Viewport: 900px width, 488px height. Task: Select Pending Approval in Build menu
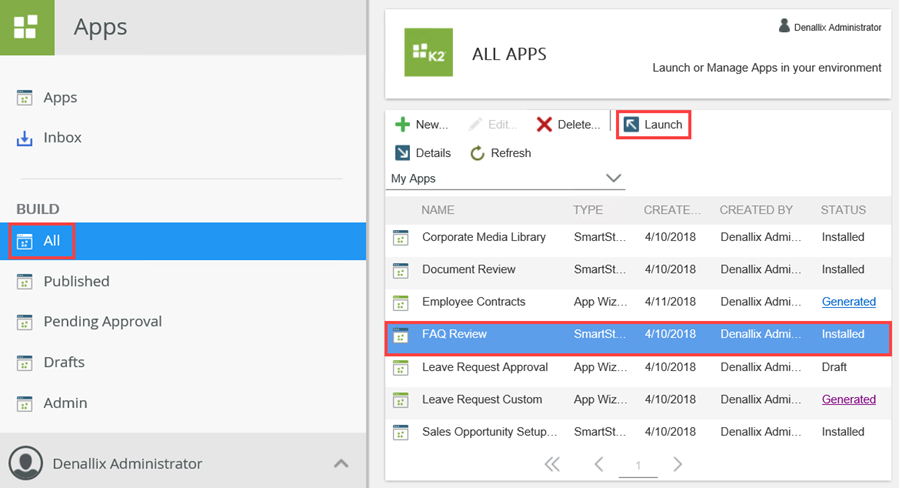(102, 321)
